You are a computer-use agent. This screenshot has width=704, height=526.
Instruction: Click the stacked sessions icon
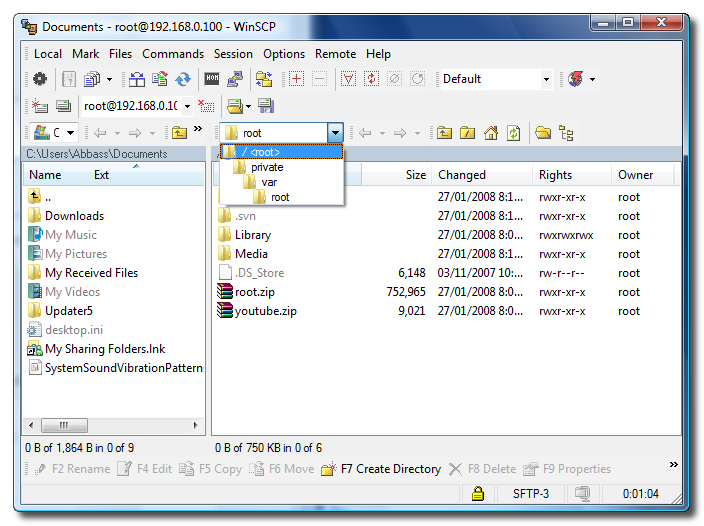point(63,106)
